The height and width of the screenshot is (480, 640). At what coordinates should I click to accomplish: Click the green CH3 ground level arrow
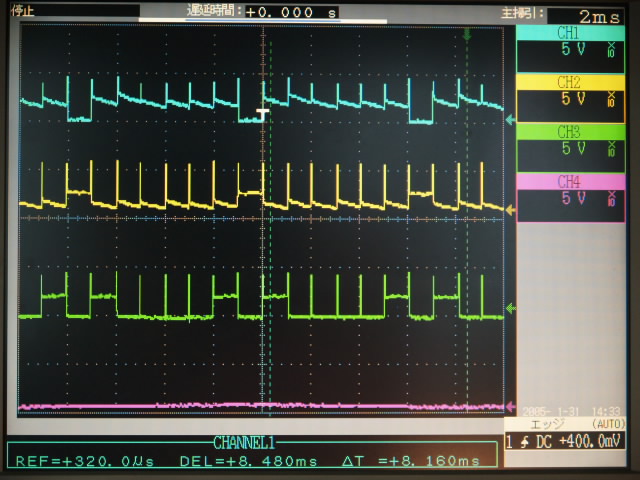[x=511, y=309]
